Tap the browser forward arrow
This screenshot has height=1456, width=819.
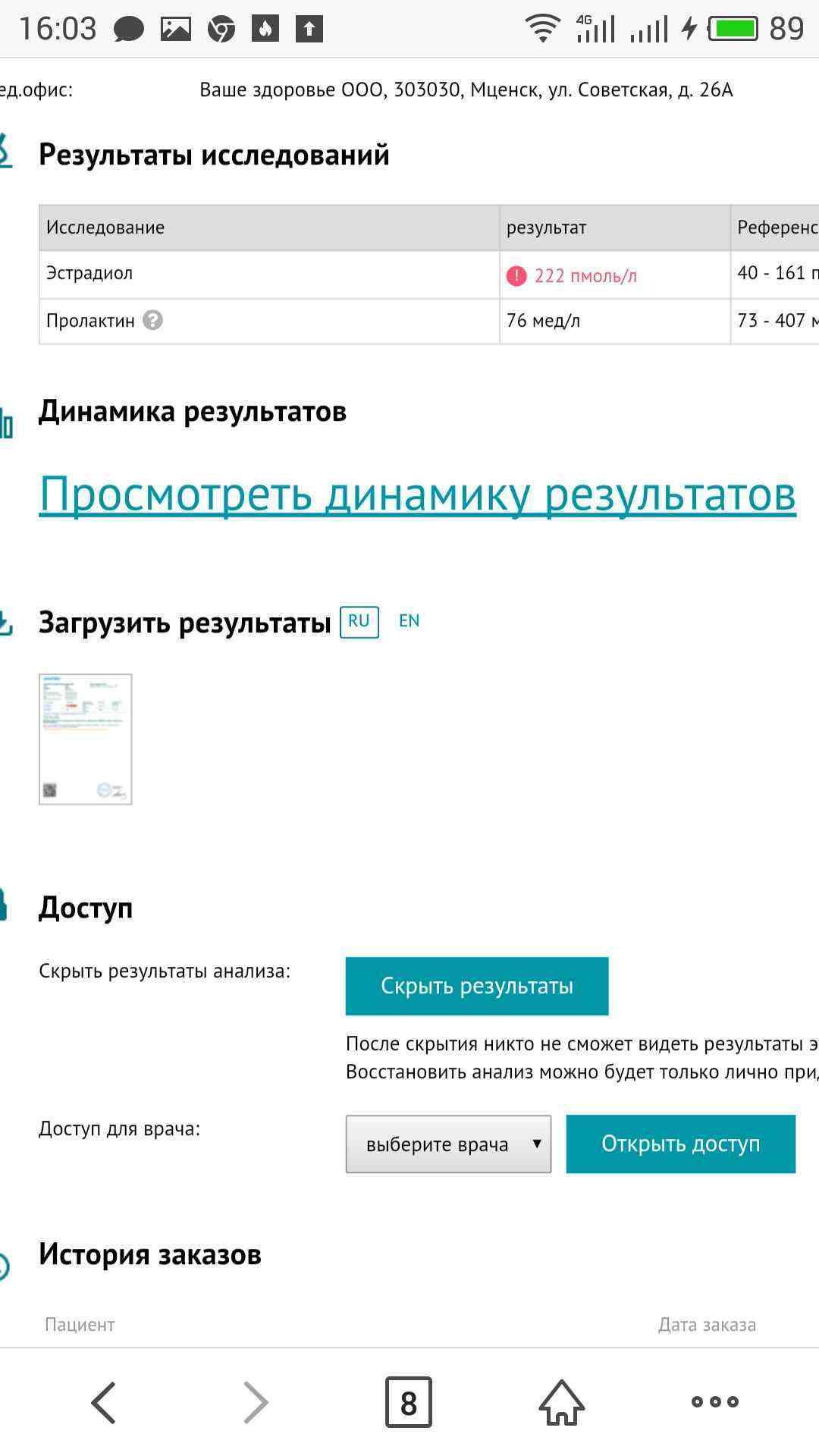click(256, 1402)
